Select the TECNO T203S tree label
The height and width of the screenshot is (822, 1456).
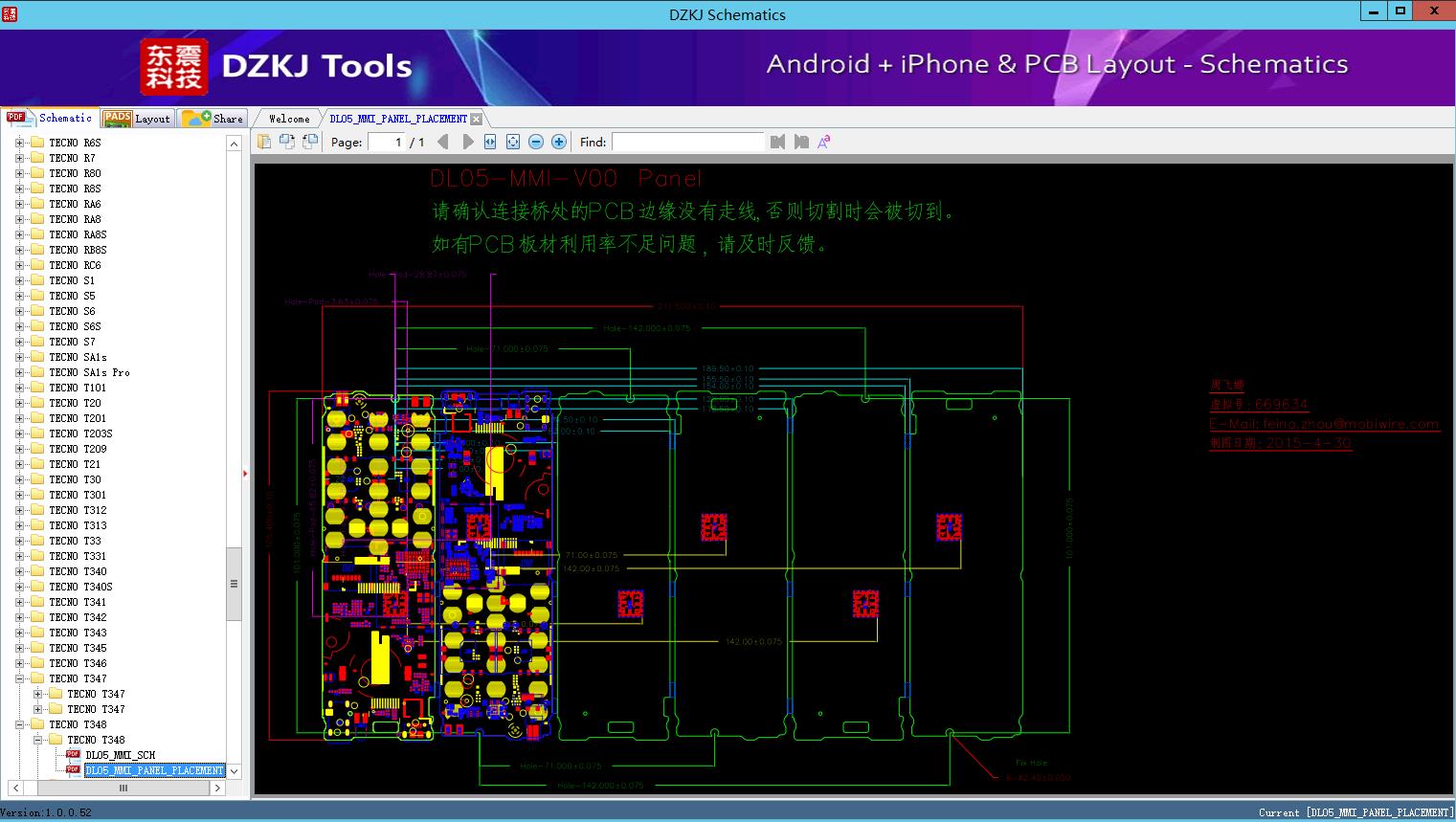81,433
